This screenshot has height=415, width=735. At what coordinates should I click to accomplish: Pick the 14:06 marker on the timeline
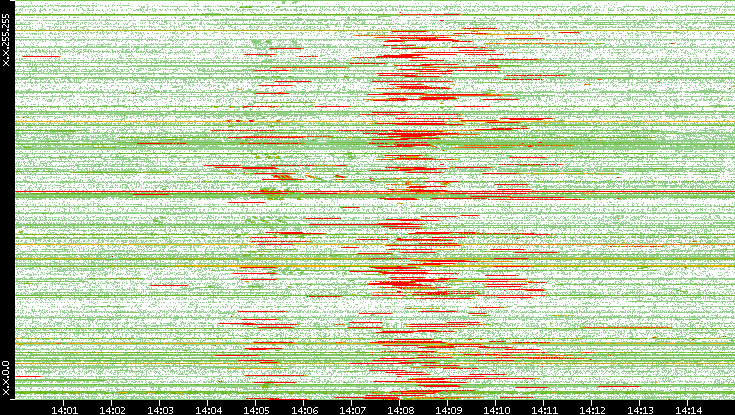click(304, 408)
